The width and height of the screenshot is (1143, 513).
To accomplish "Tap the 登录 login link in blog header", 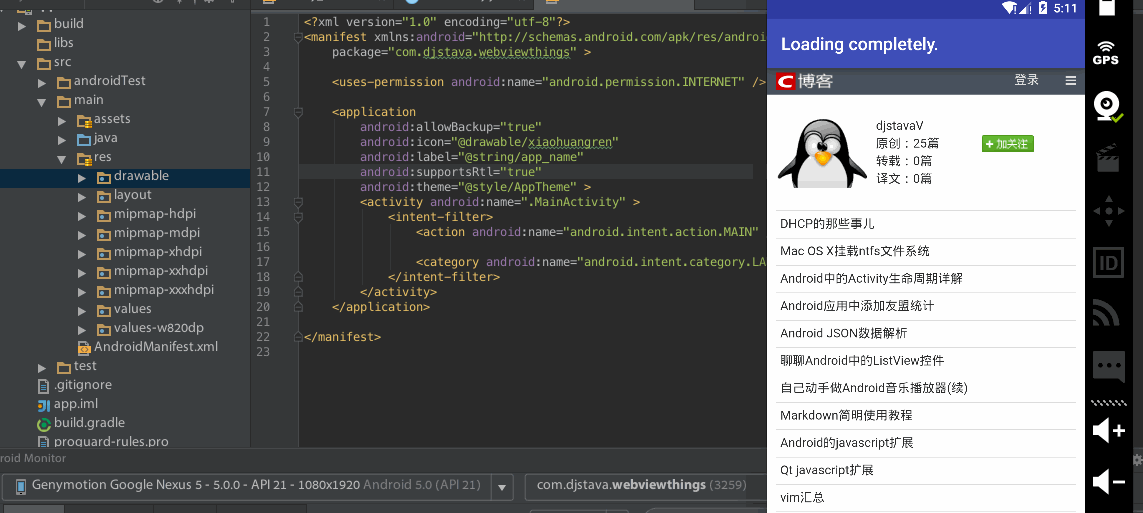I will (1026, 80).
